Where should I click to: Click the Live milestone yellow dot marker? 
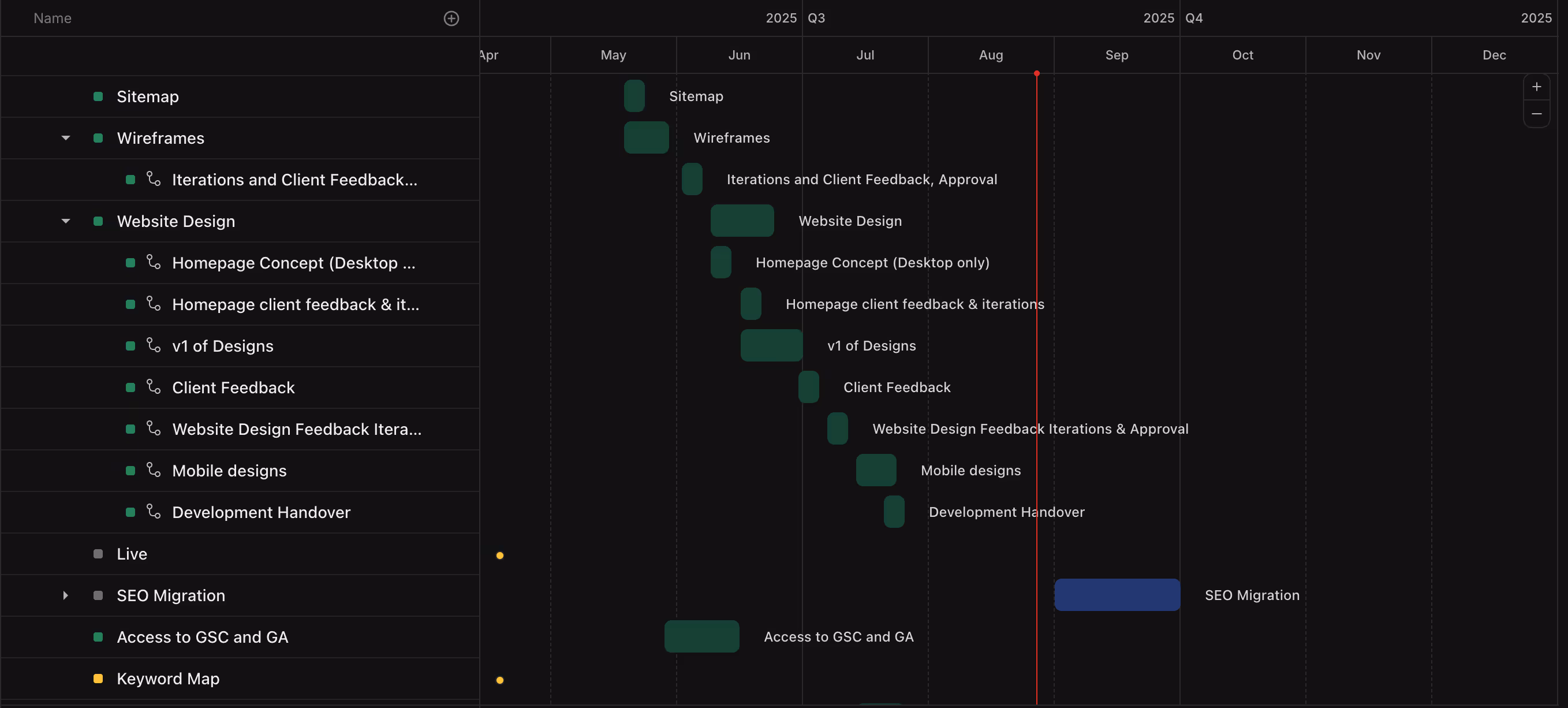tap(500, 555)
